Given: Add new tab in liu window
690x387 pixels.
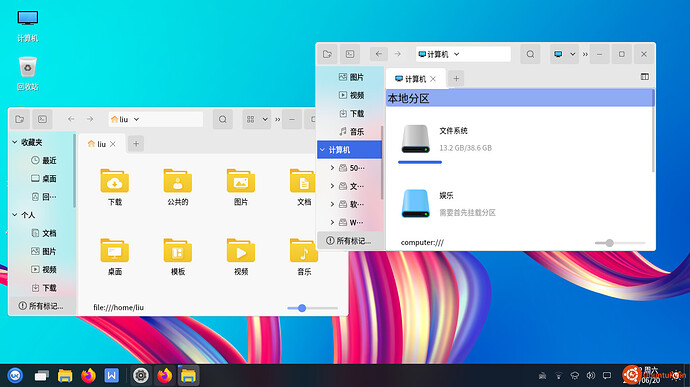Looking at the screenshot, I should tap(136, 144).
